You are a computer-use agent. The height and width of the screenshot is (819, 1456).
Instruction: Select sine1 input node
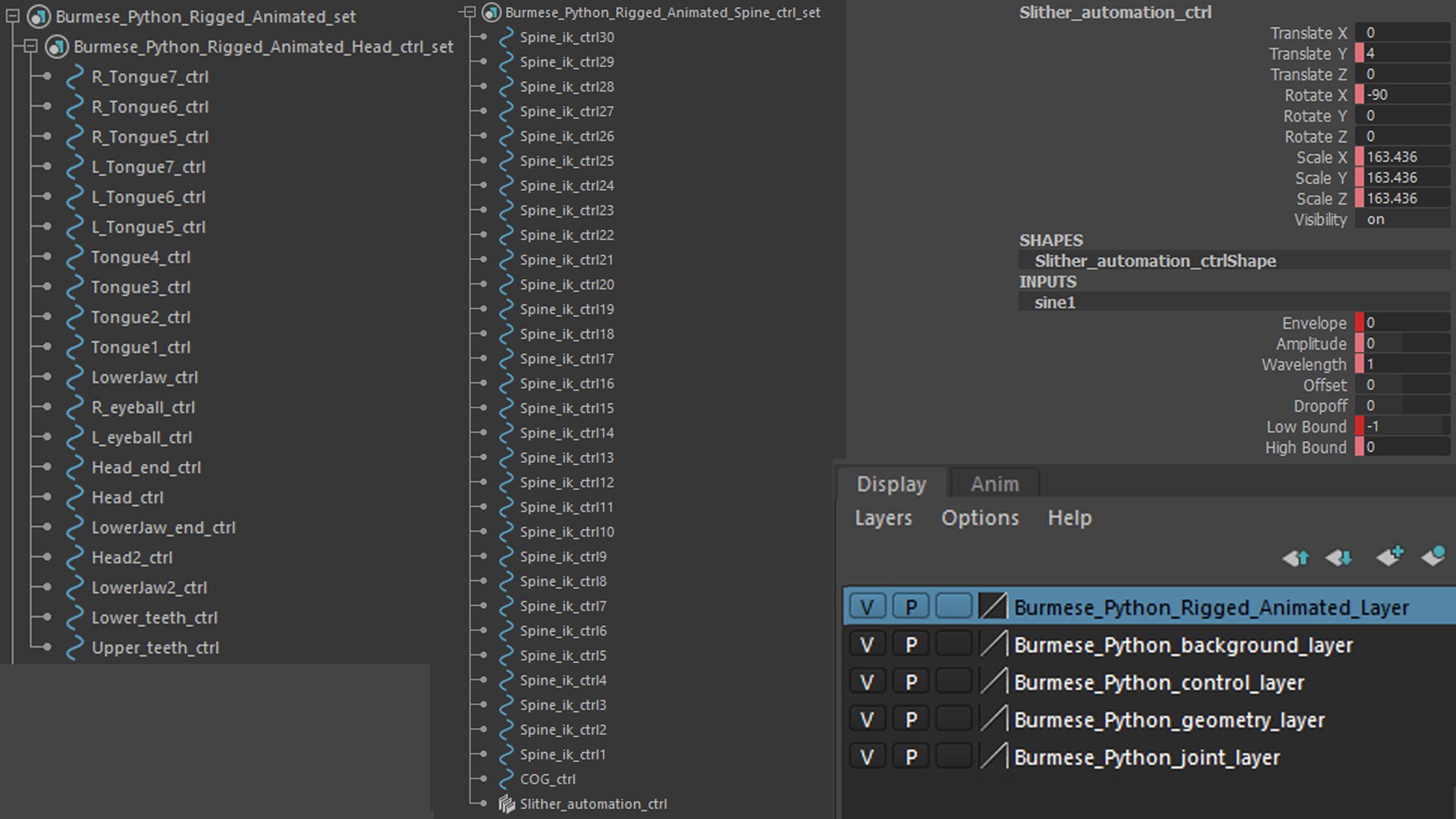1055,303
